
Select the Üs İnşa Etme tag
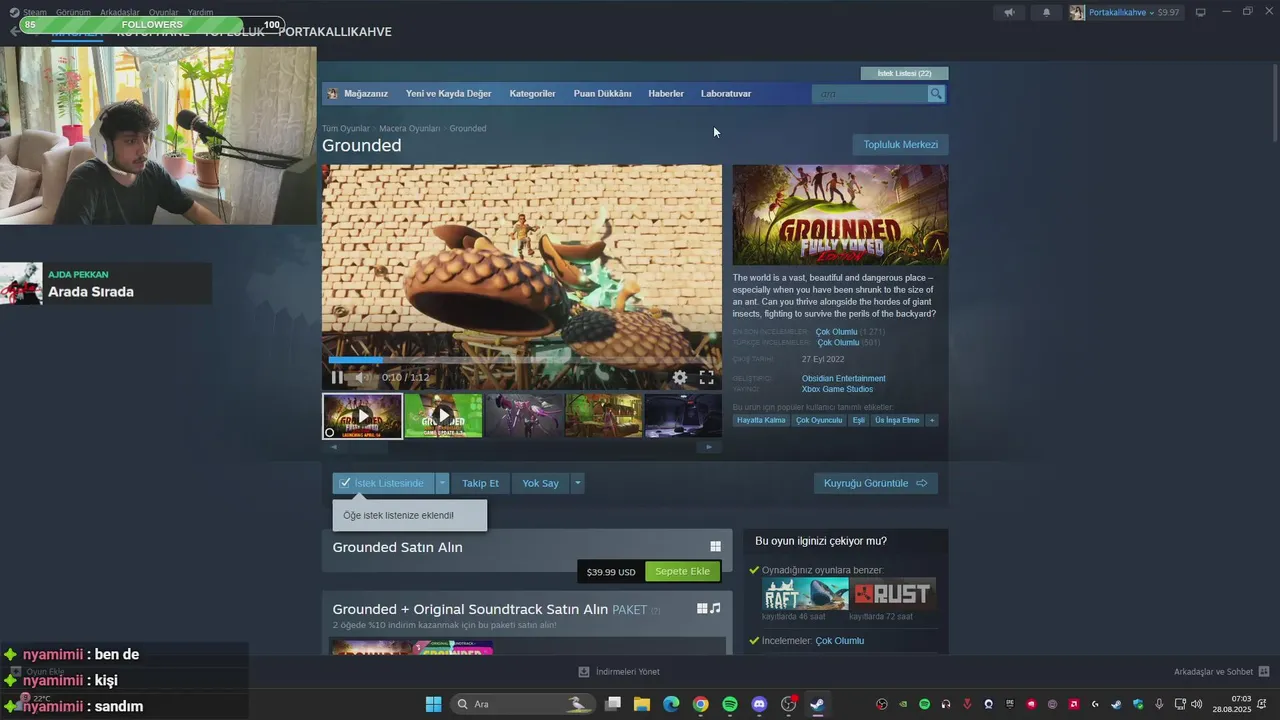click(x=897, y=421)
